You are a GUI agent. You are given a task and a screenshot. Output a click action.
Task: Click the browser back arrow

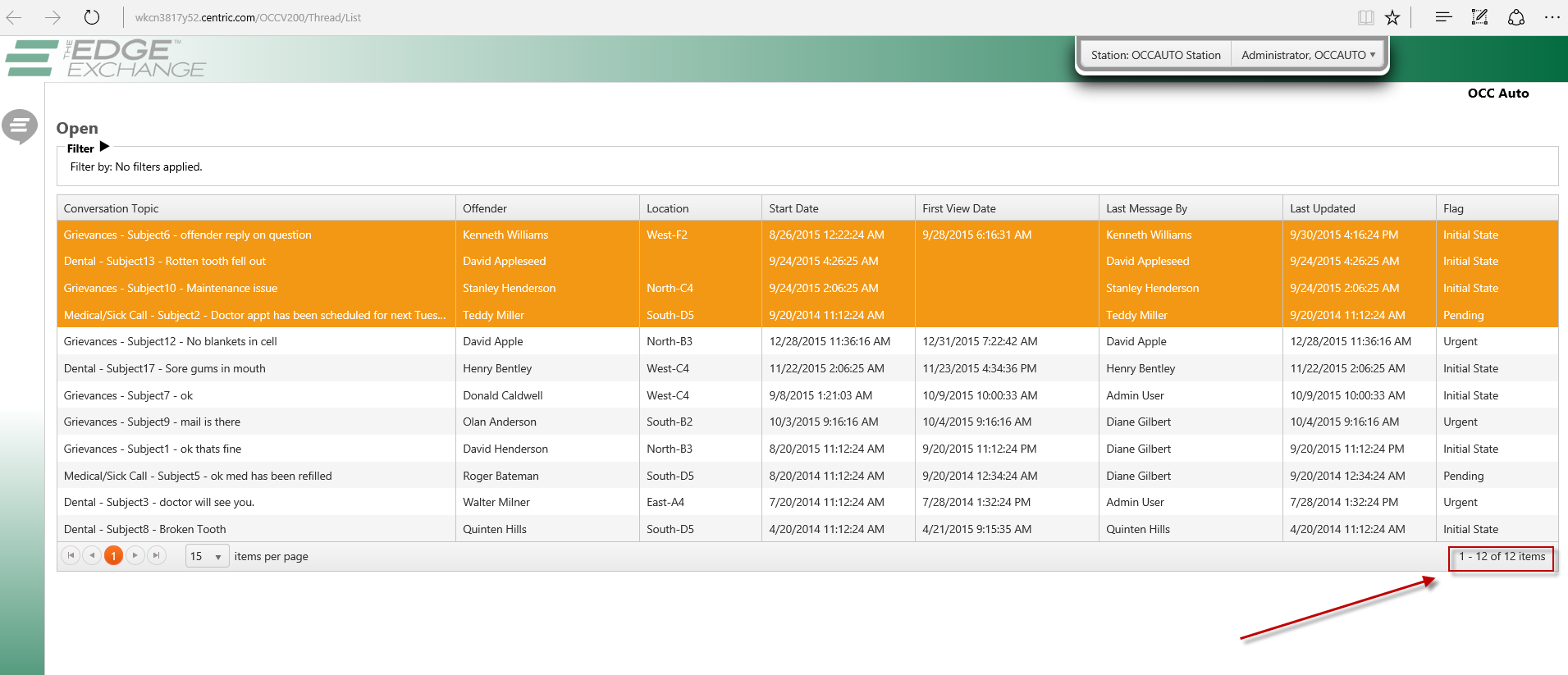(15, 17)
